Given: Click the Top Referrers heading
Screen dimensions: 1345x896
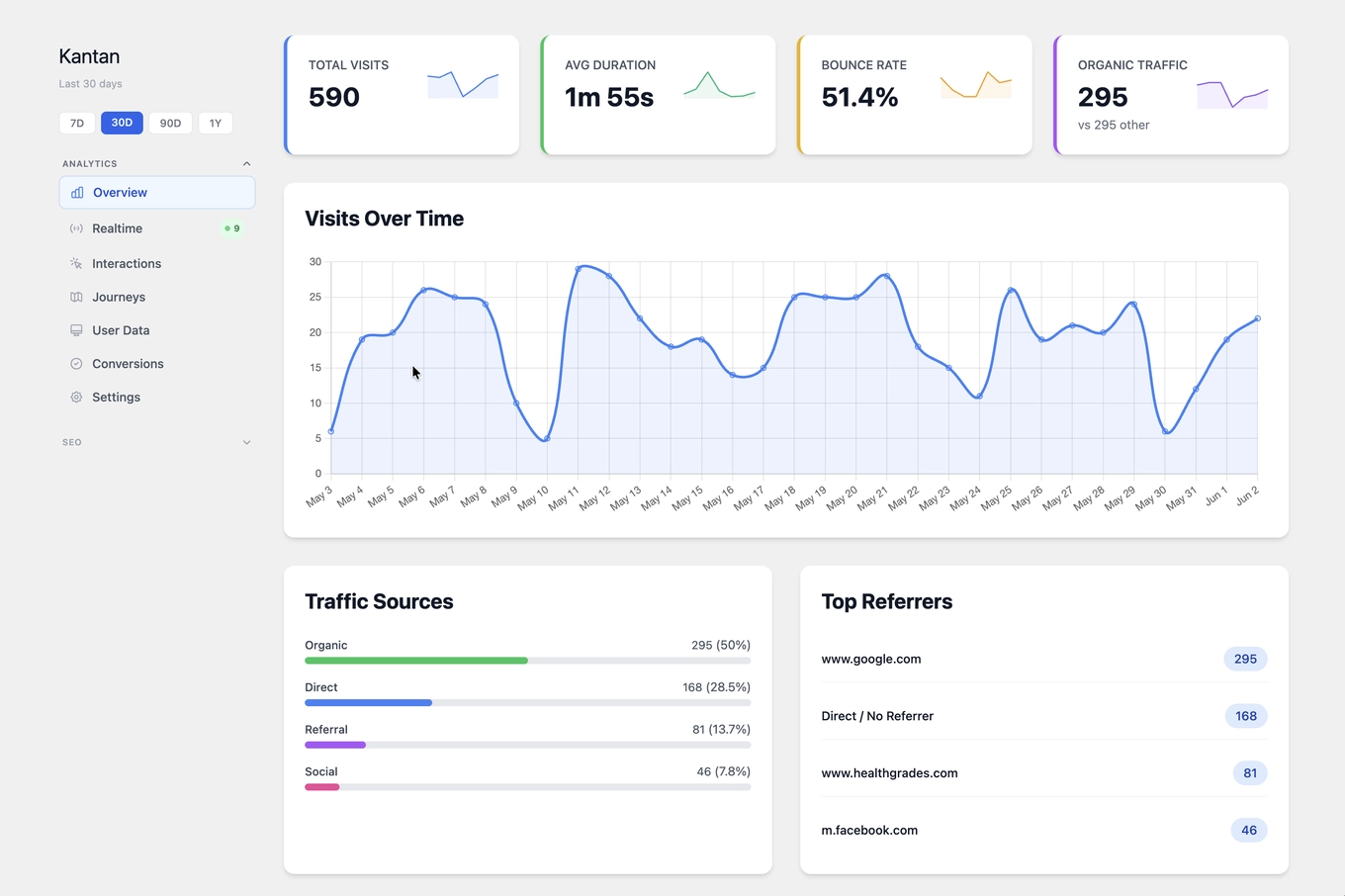Looking at the screenshot, I should [x=887, y=601].
